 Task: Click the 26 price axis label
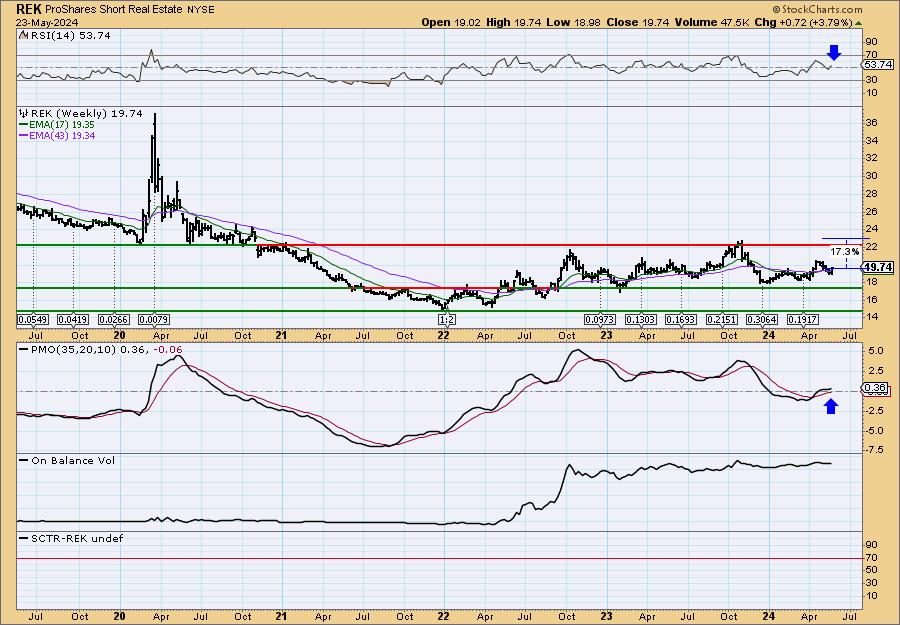(x=871, y=211)
